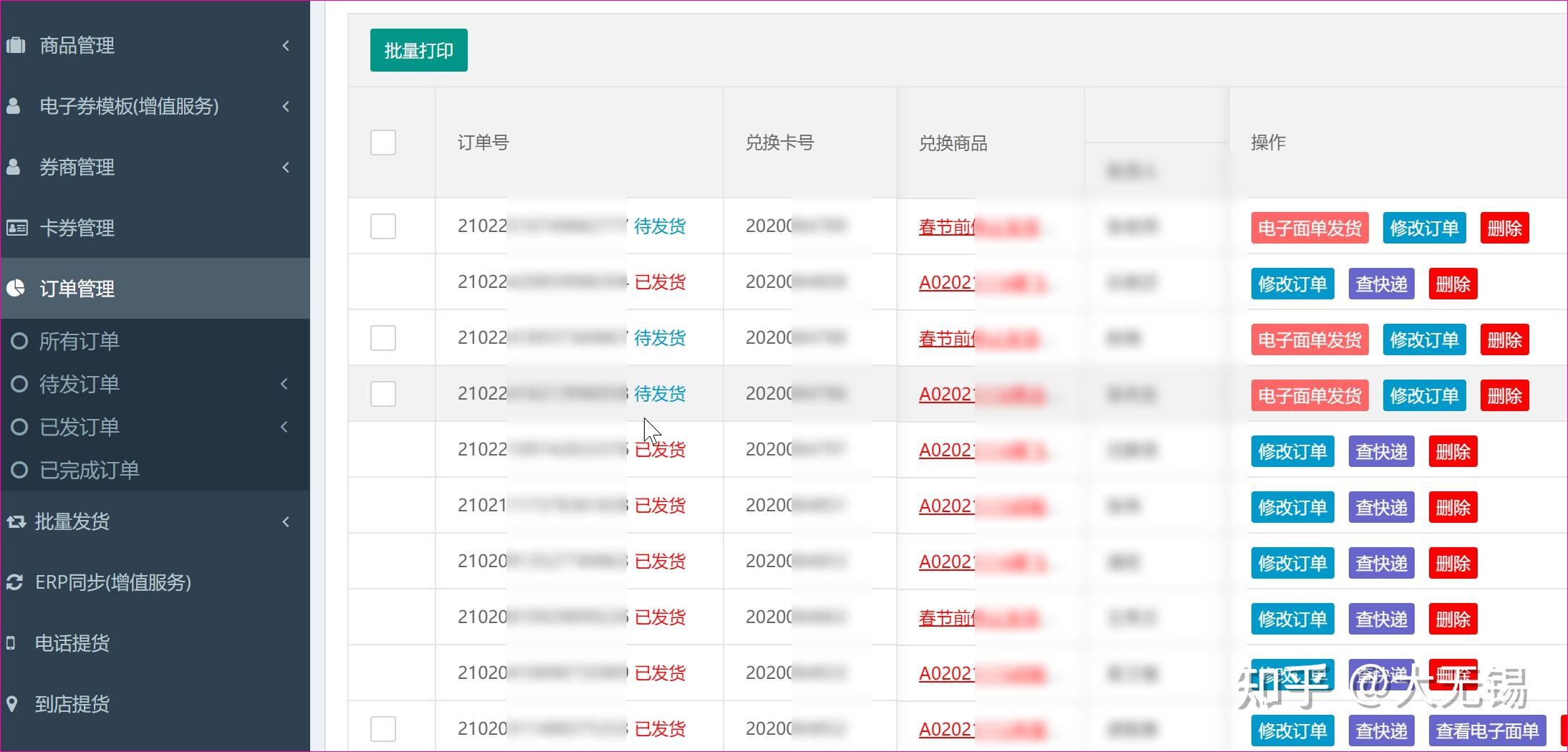Check the first order row checkbox
The image size is (1568, 752).
coord(383,226)
